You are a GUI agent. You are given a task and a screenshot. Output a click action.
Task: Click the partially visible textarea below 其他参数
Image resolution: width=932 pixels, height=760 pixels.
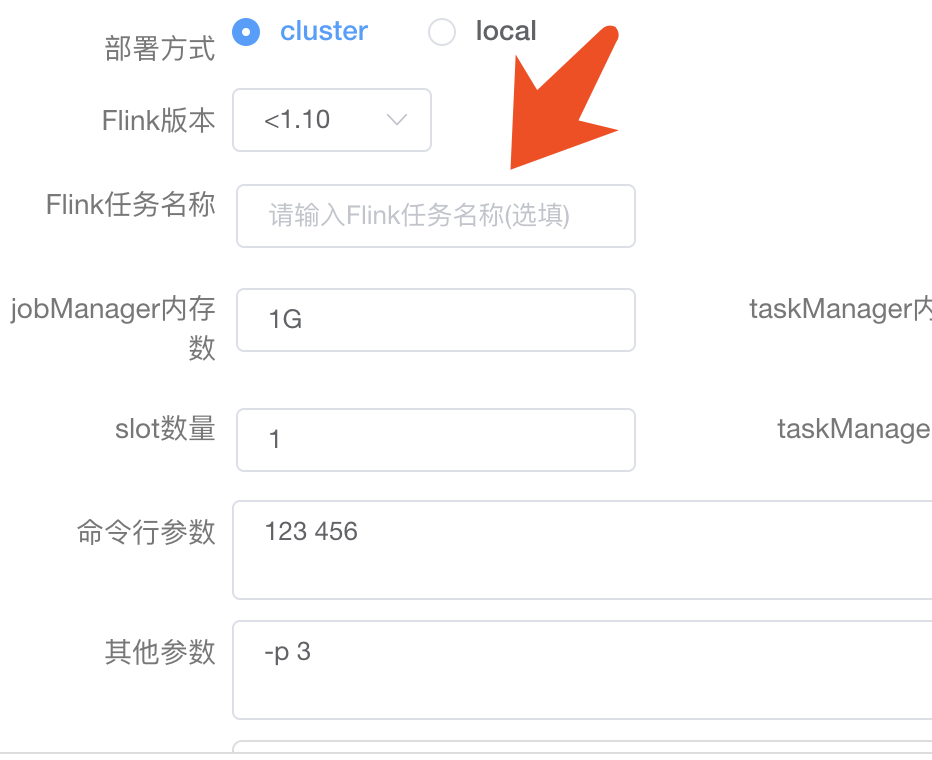point(582,746)
